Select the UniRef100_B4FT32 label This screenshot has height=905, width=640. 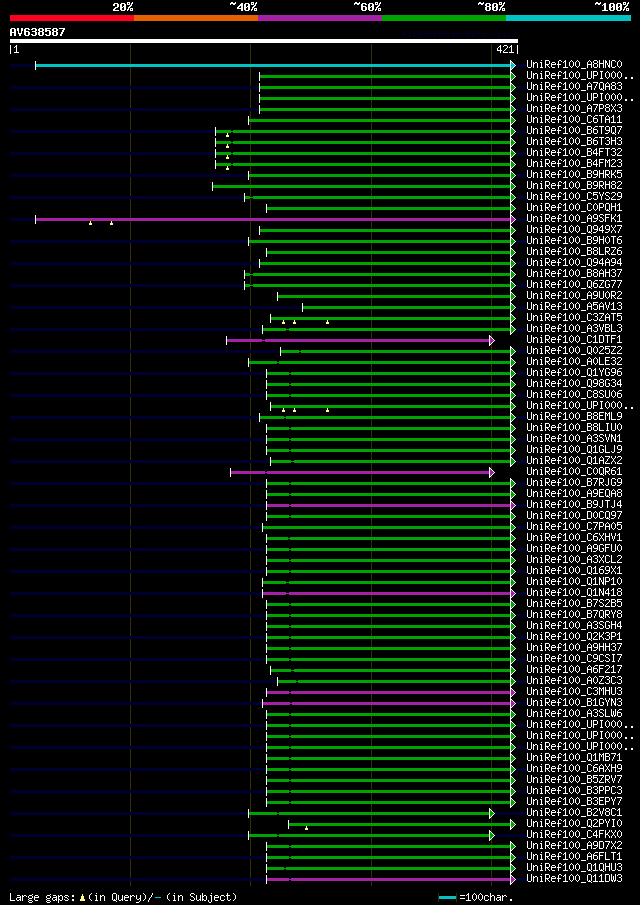(574, 152)
